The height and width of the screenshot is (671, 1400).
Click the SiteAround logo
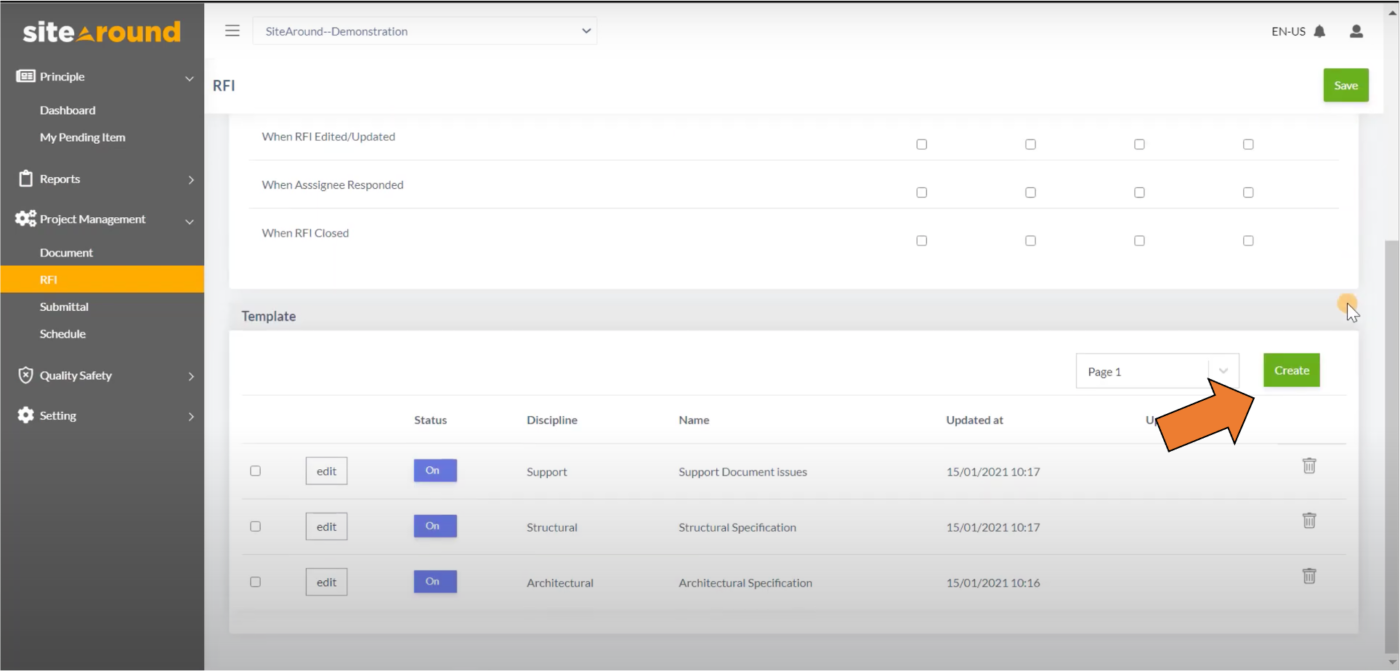(100, 31)
